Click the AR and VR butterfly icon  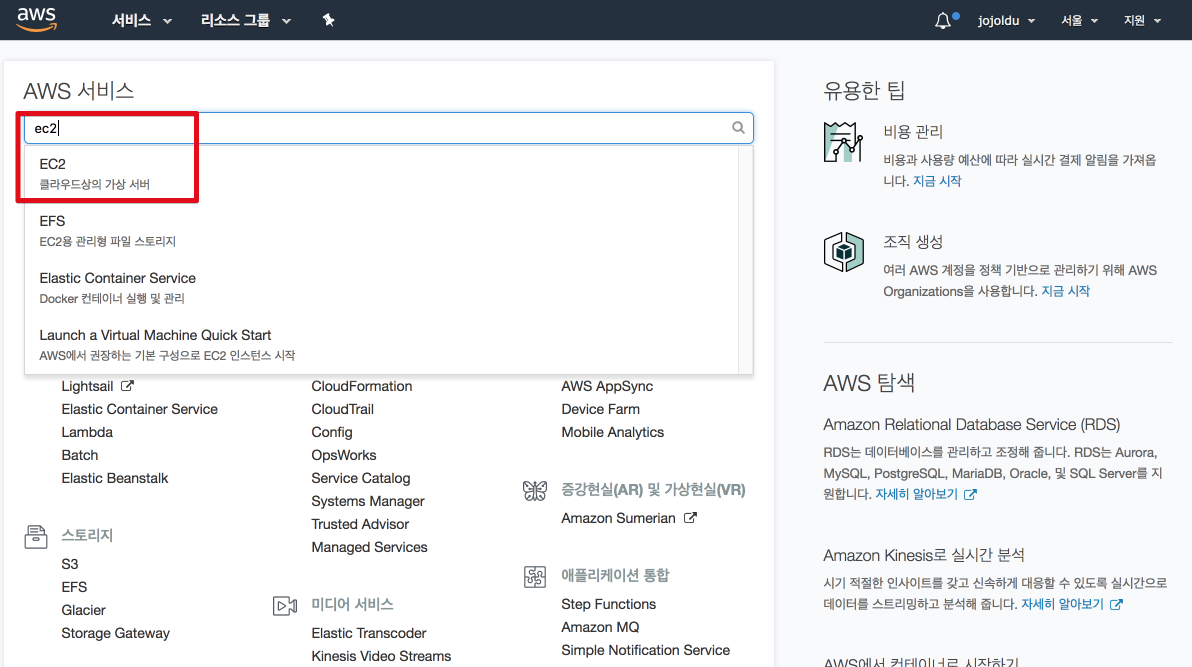pos(534,491)
